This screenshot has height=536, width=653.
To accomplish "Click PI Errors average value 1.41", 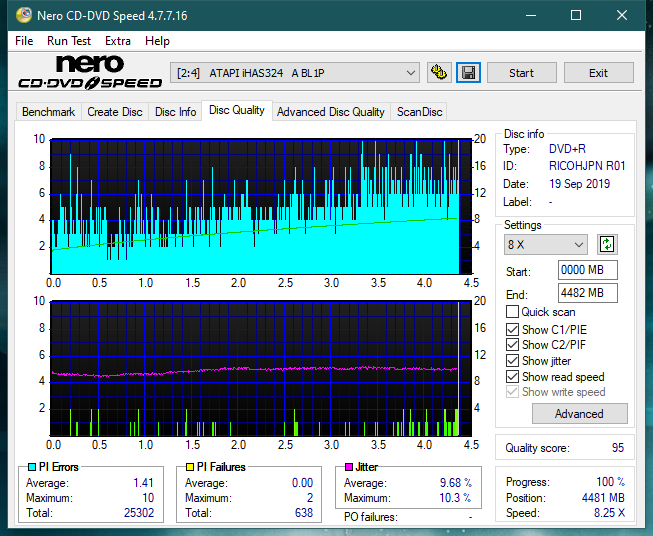I will [x=143, y=483].
